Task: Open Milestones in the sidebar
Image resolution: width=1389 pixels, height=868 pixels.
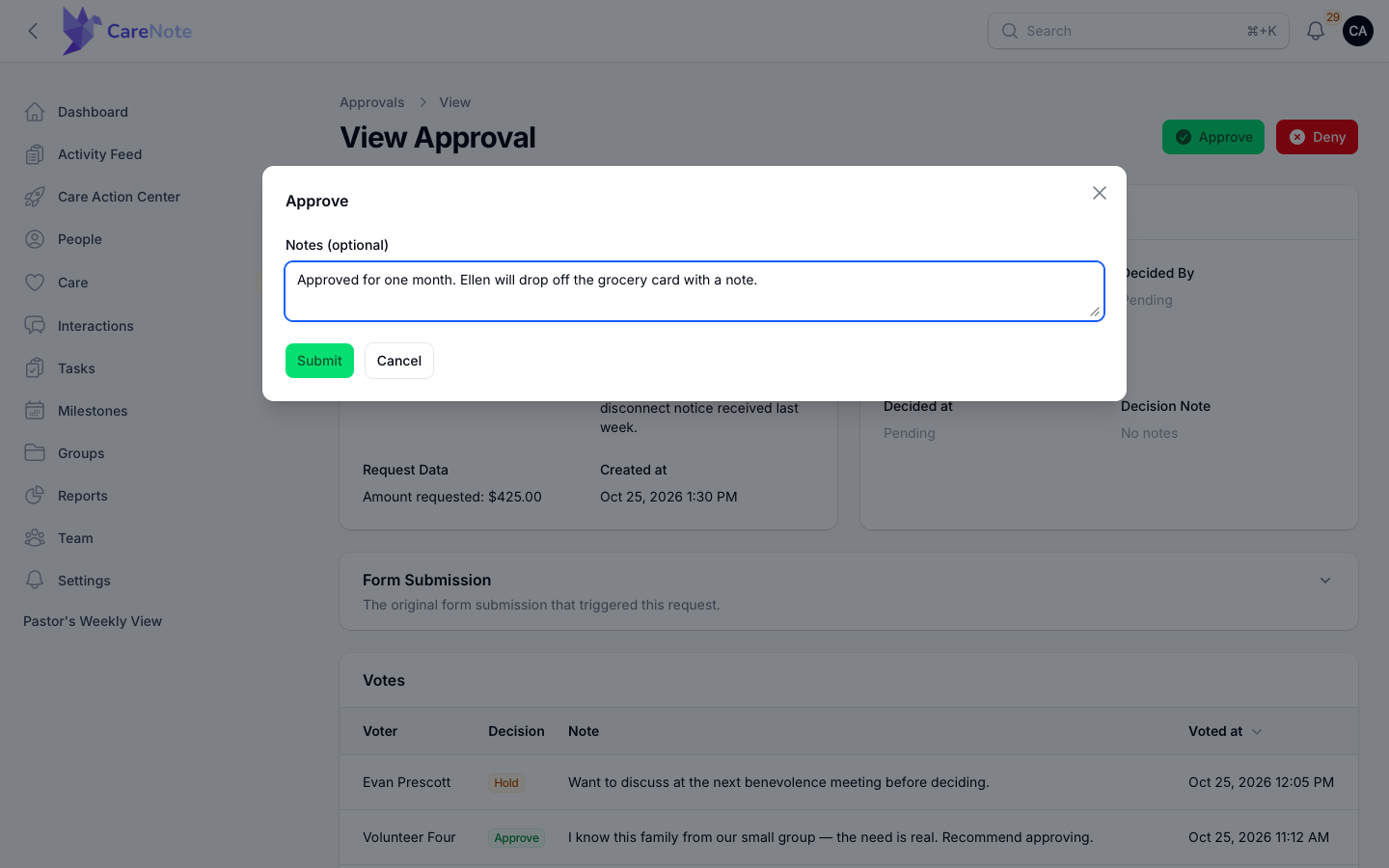Action: coord(93,411)
